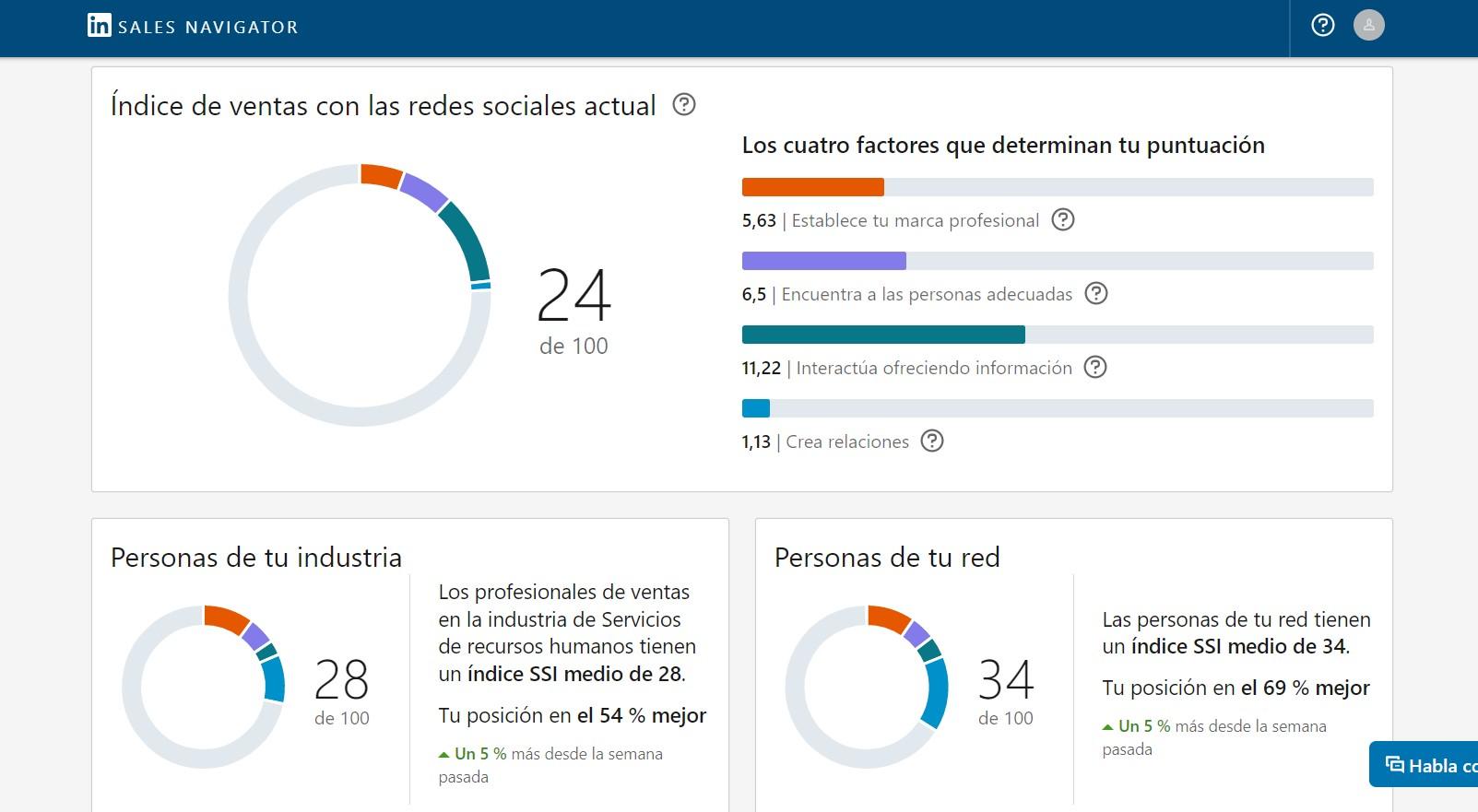Open help for Encuentra a las personas adecuadas
Viewport: 1478px width, 812px height.
pos(1095,293)
